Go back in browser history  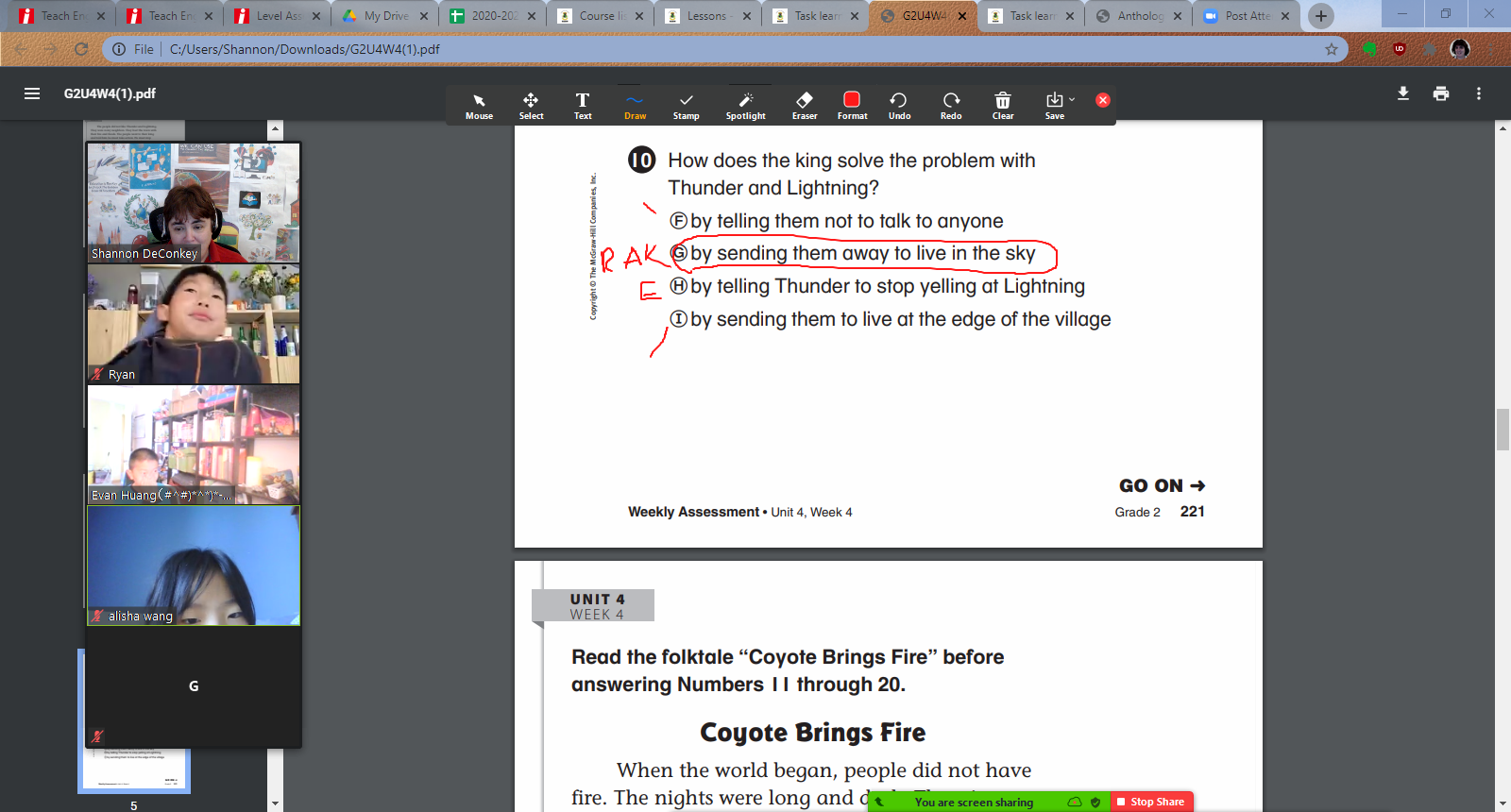20,49
